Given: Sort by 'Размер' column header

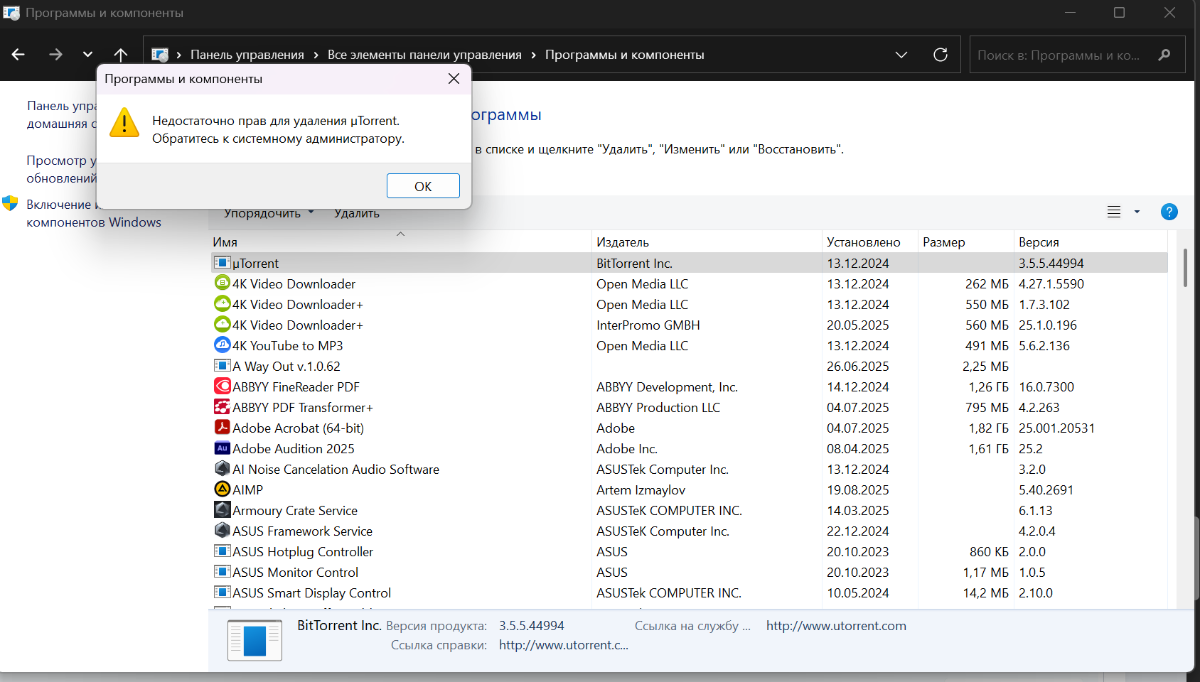Looking at the screenshot, I should pyautogui.click(x=966, y=242).
